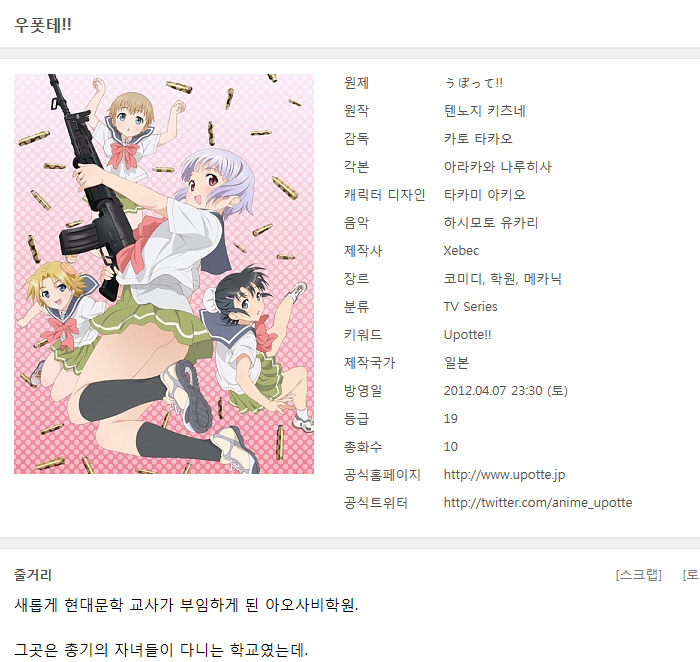Screen dimensions: 700x662
Task: Click the music composer 하시모토 유카리
Action: tap(491, 223)
